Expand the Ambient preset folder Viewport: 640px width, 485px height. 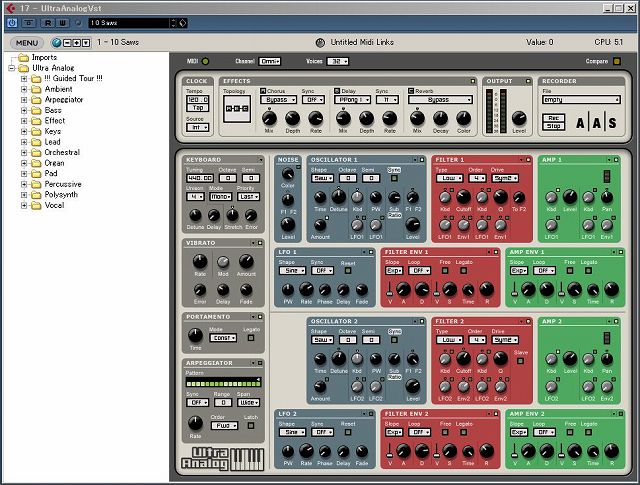[x=23, y=89]
